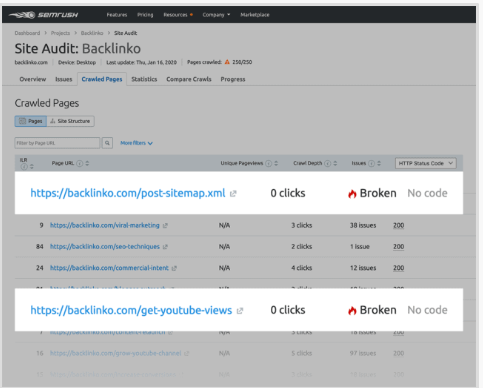Expand More filters
This screenshot has width=483, height=388.
click(136, 143)
